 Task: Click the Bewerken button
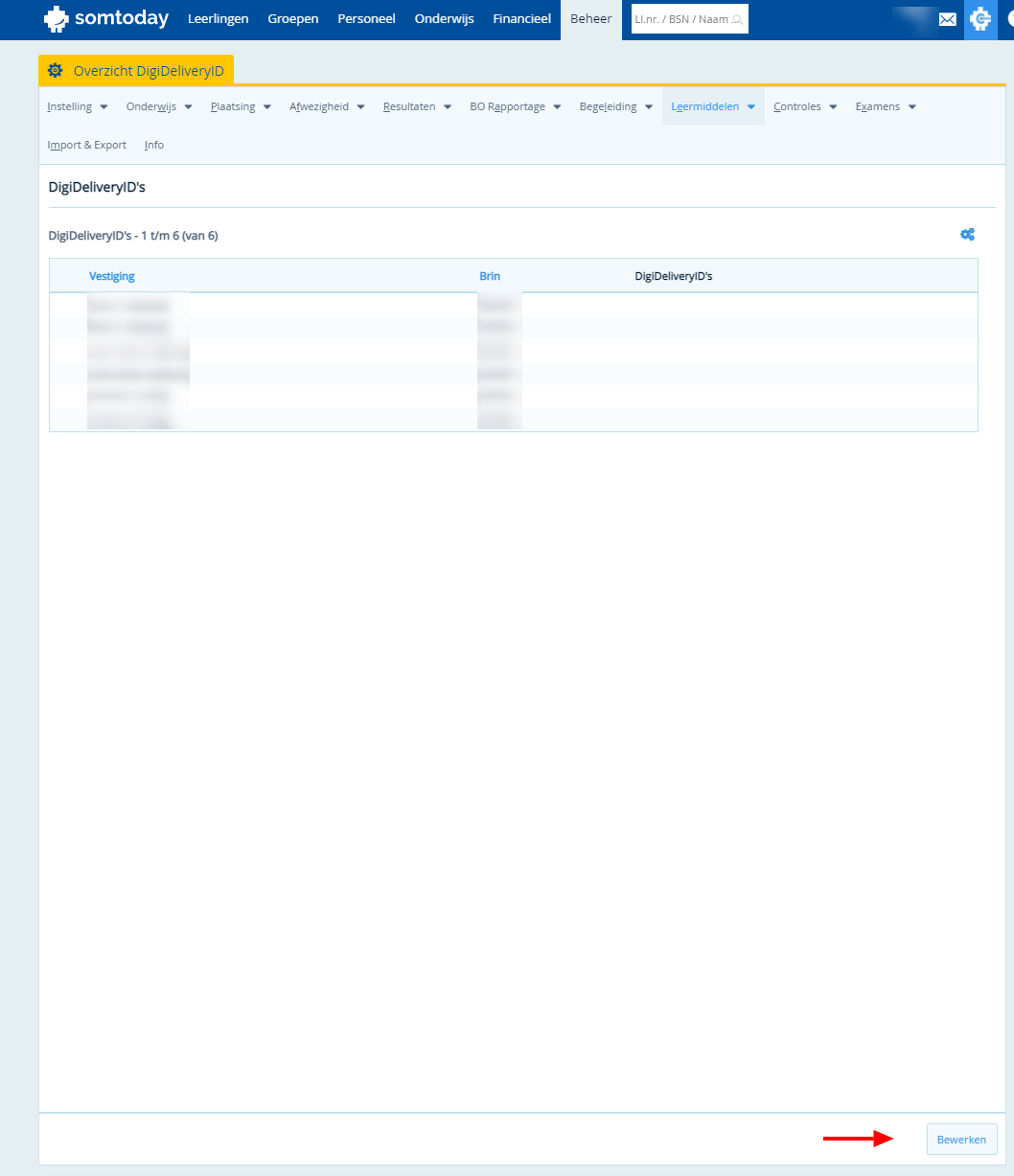click(962, 1139)
